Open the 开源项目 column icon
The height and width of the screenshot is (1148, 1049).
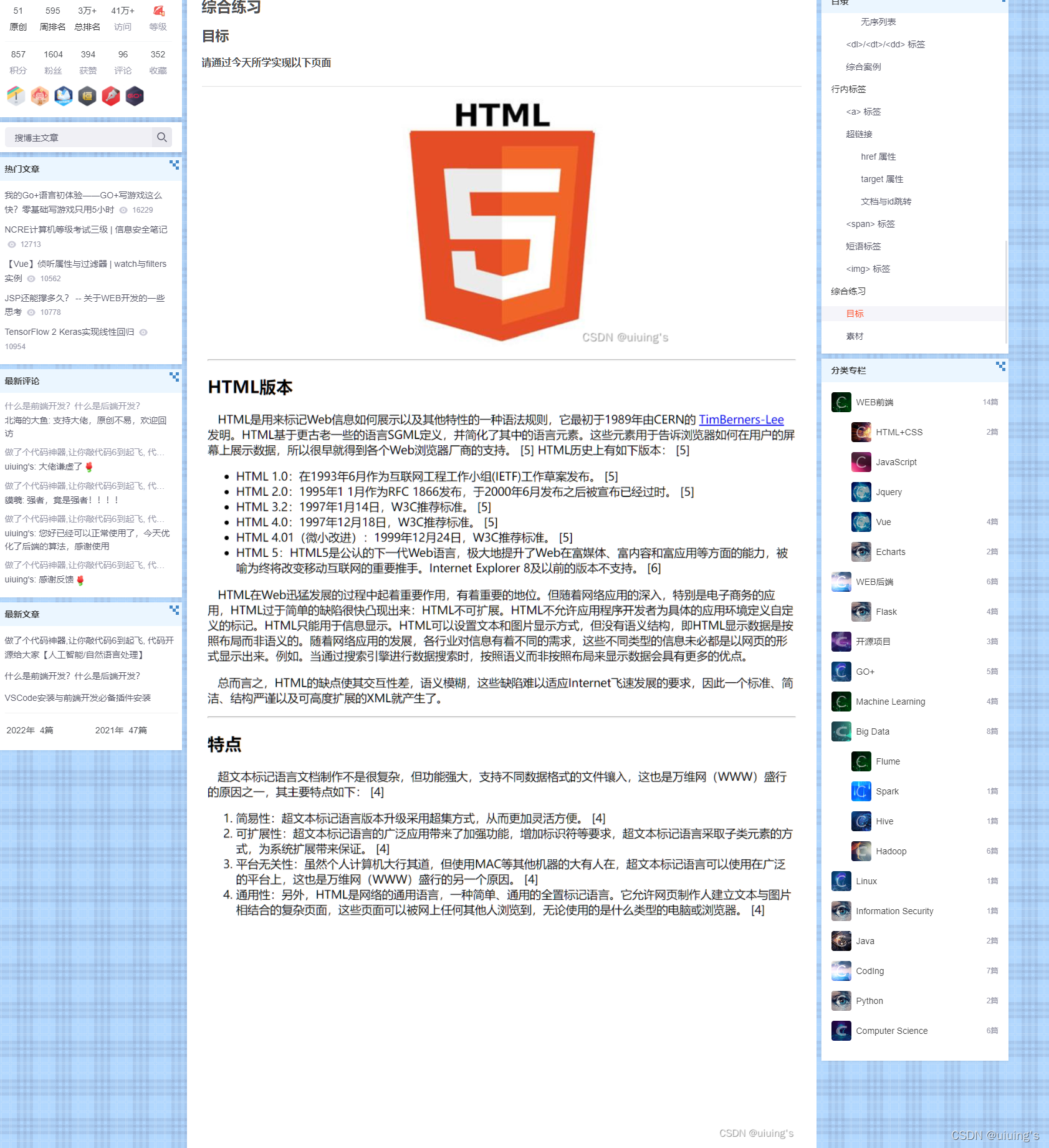pos(841,642)
